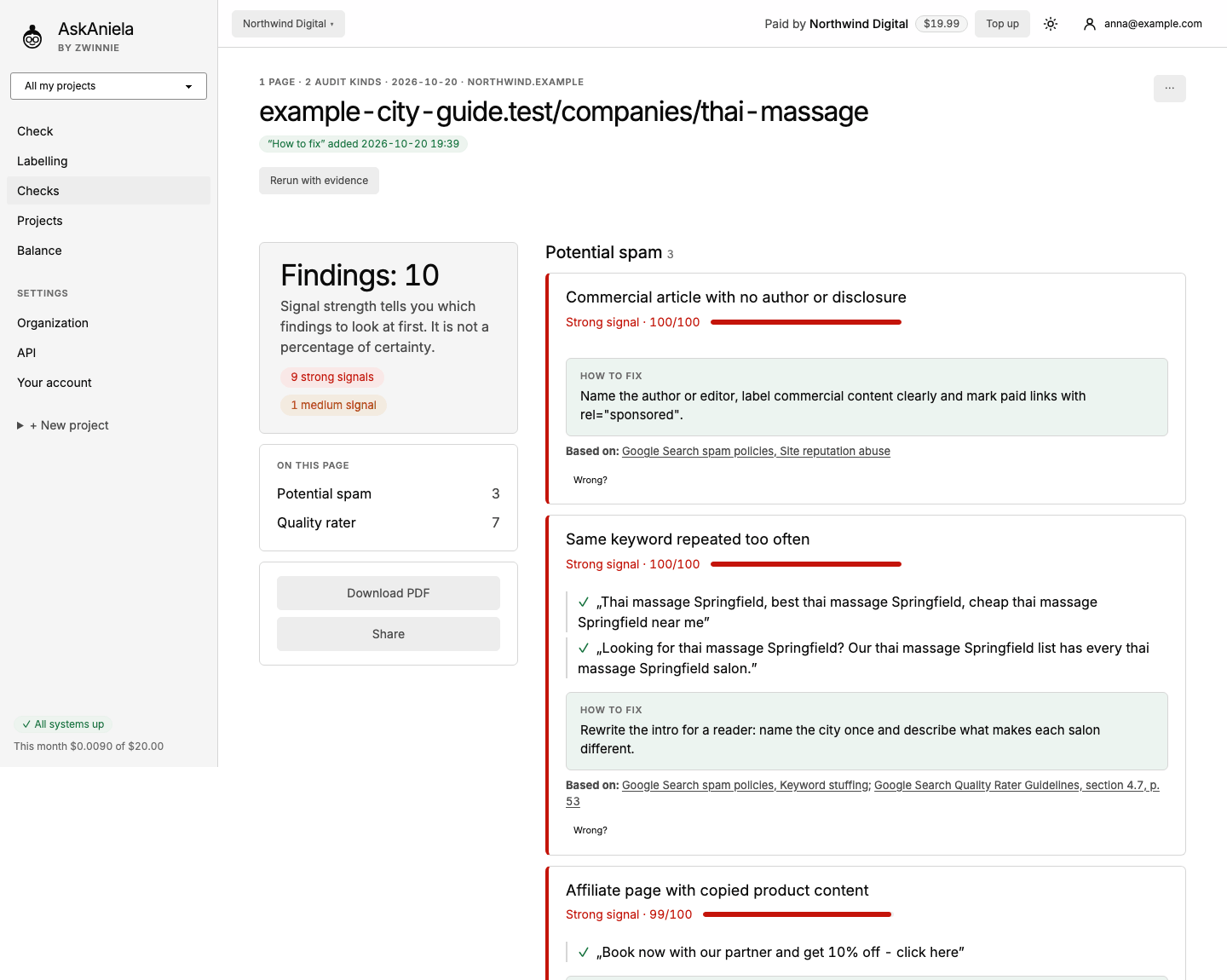Select Checks in the sidebar

coord(108,191)
